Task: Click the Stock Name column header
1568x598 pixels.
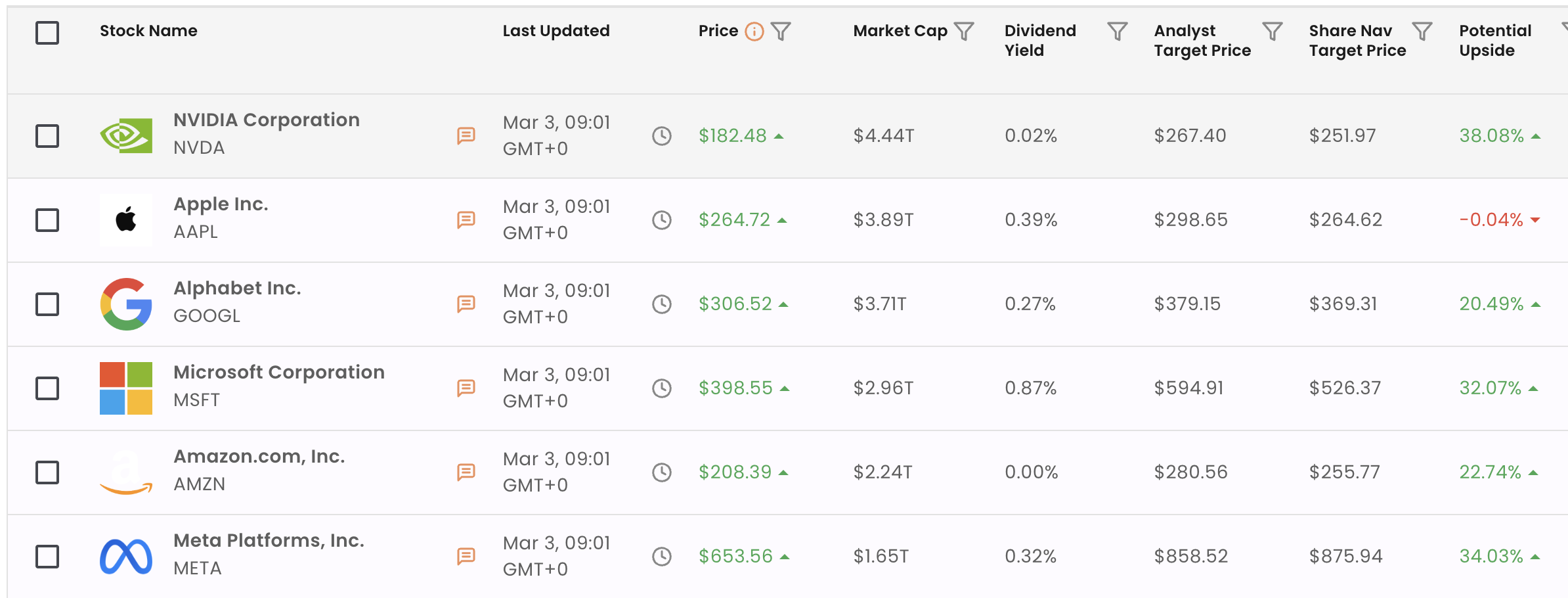Action: pyautogui.click(x=148, y=30)
